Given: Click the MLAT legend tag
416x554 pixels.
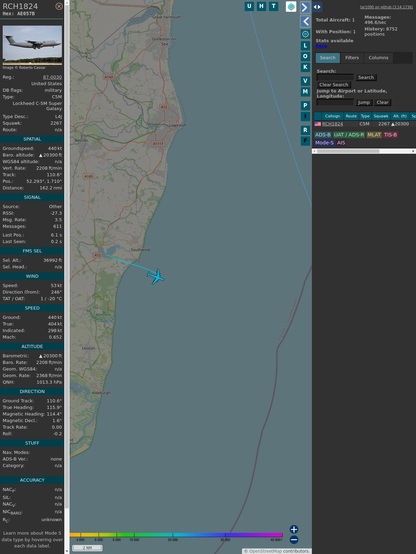Looking at the screenshot, I should (374, 135).
